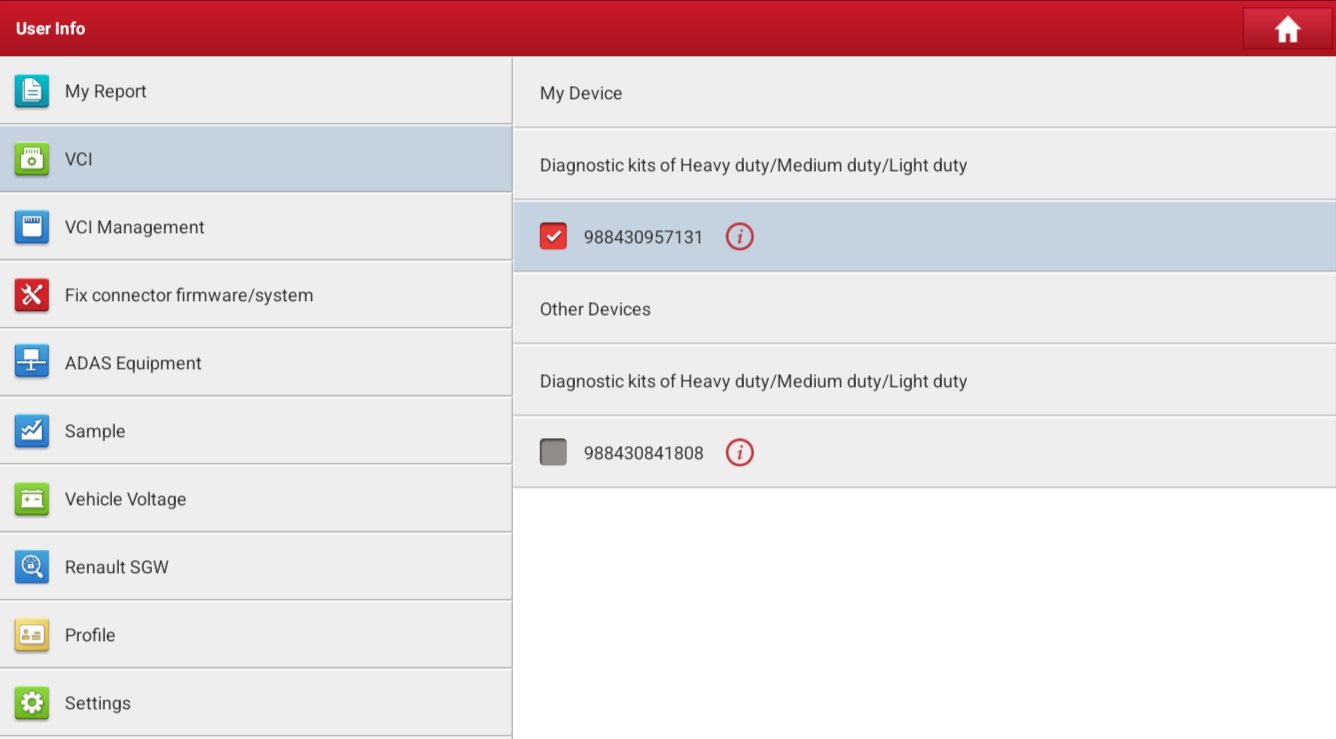This screenshot has height=739, width=1336.
Task: Click the Profile card icon
Action: 31,634
